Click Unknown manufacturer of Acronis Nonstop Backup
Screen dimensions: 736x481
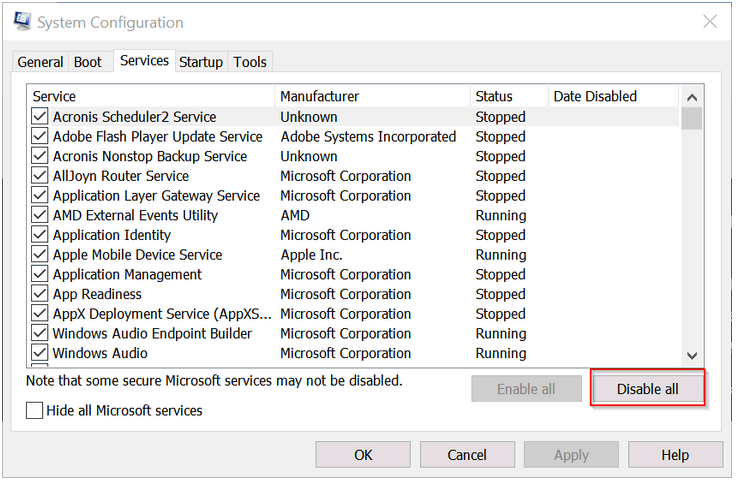click(309, 156)
